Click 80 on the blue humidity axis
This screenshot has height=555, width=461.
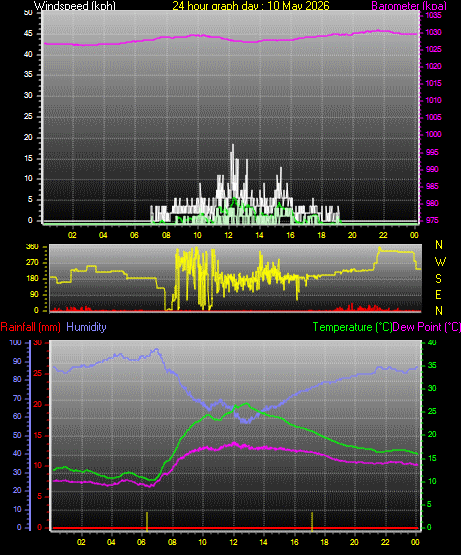pos(17,379)
